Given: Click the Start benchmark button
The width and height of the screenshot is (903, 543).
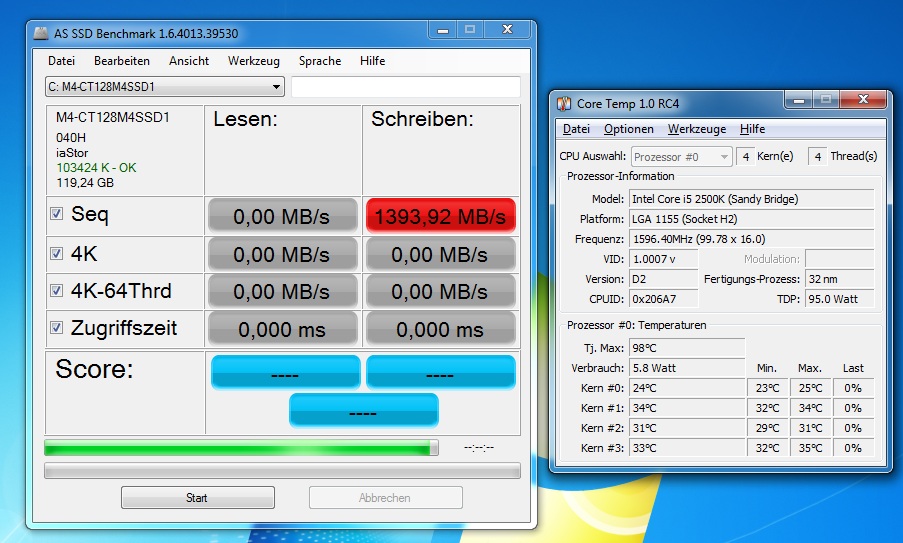Looking at the screenshot, I should point(198,498).
